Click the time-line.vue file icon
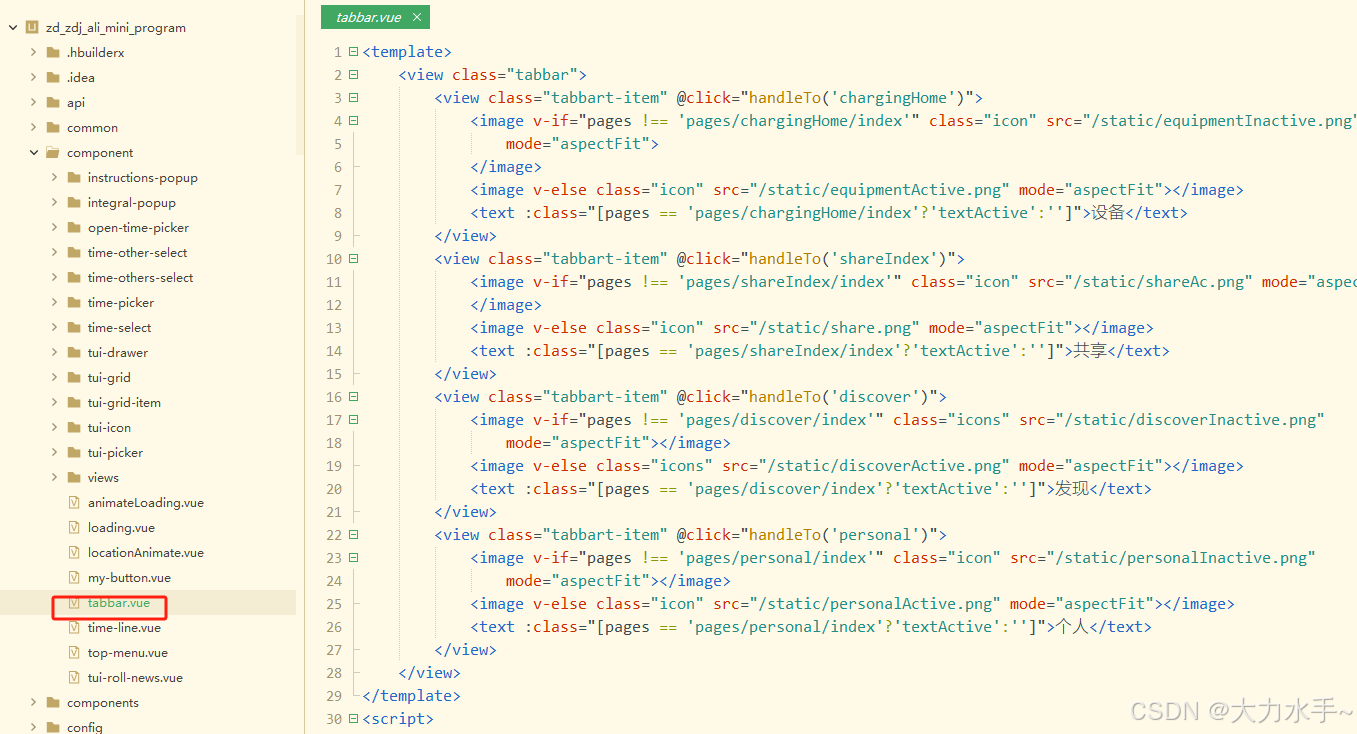The height and width of the screenshot is (734, 1357). click(74, 627)
